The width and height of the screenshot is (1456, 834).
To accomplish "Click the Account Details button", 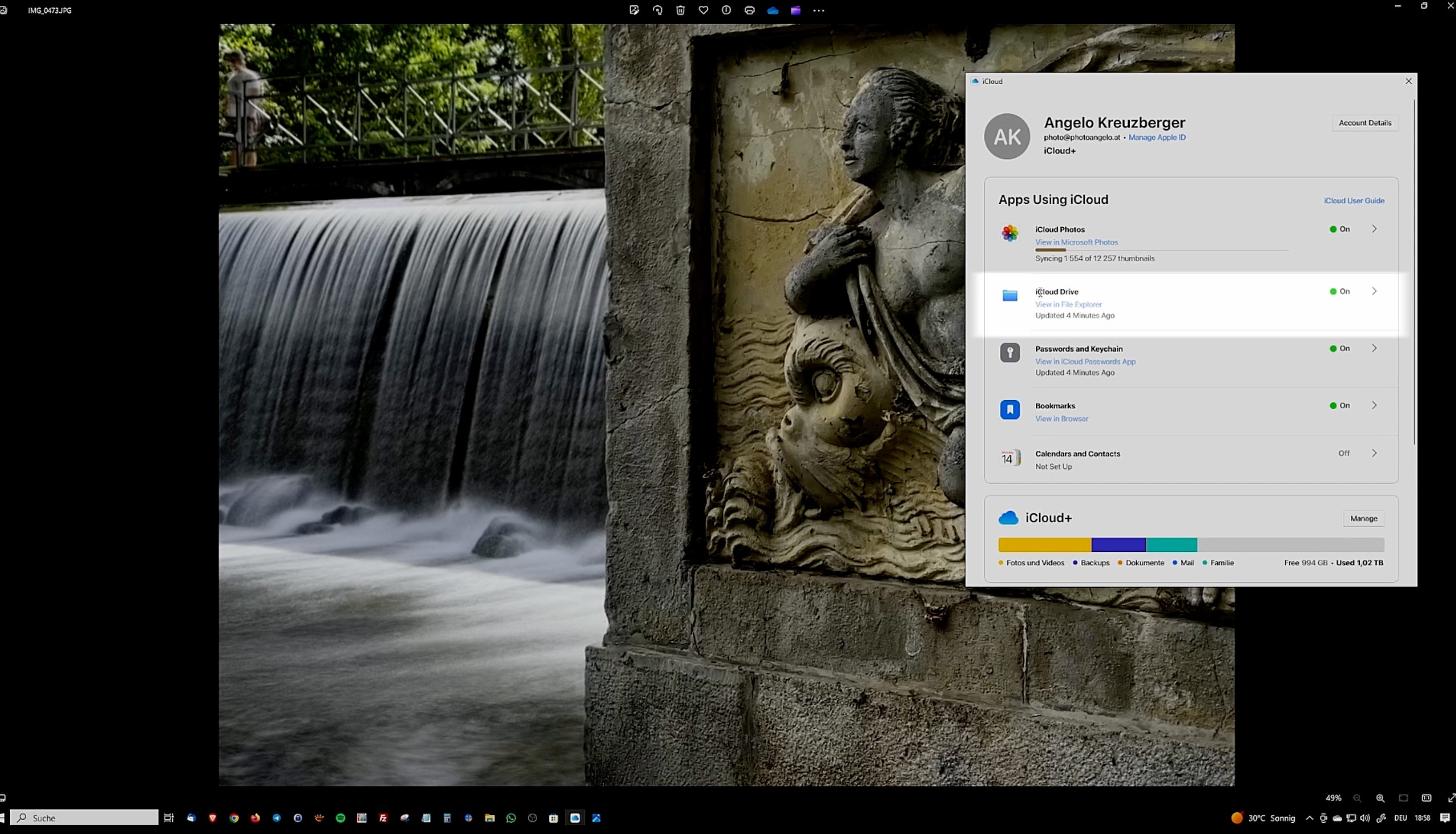I will [1365, 123].
